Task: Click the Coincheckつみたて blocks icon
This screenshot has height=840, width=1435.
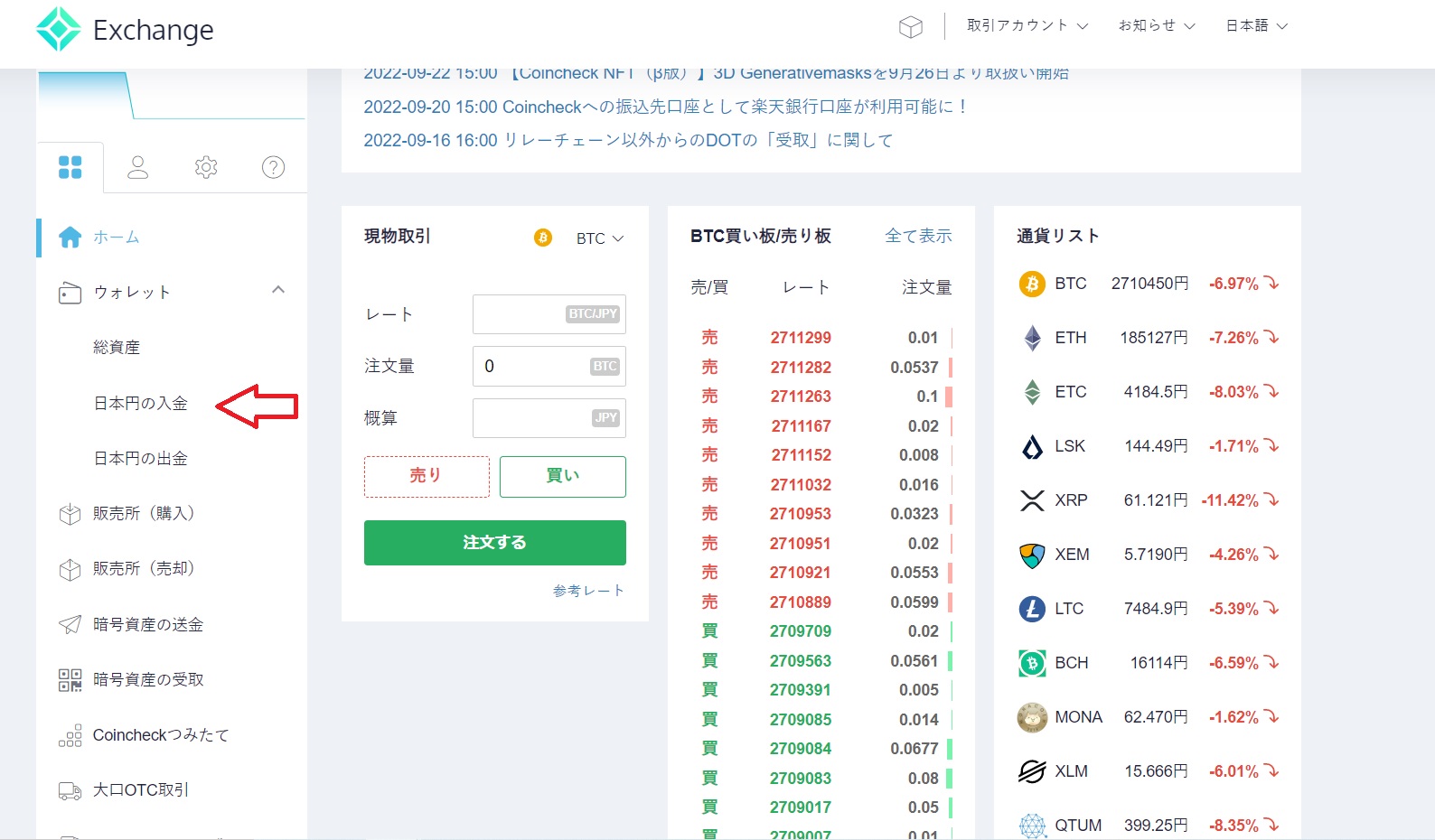Action: [70, 735]
